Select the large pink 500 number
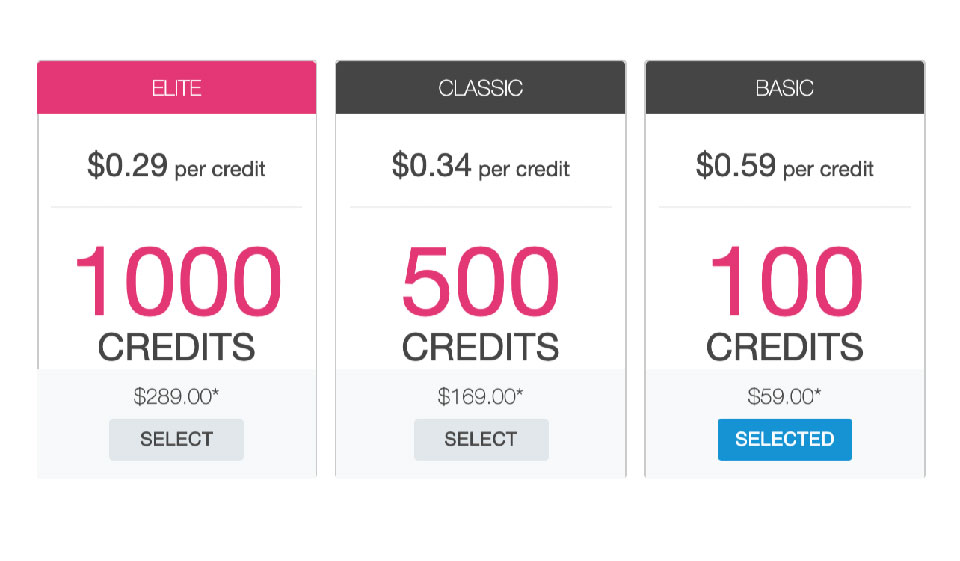 coord(480,282)
